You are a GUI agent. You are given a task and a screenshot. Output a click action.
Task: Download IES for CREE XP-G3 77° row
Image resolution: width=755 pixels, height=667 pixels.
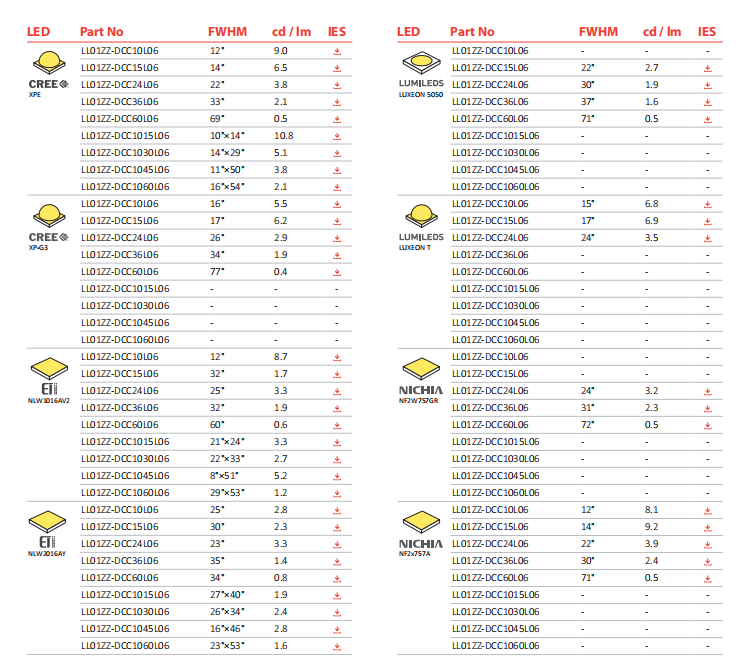[x=337, y=272]
